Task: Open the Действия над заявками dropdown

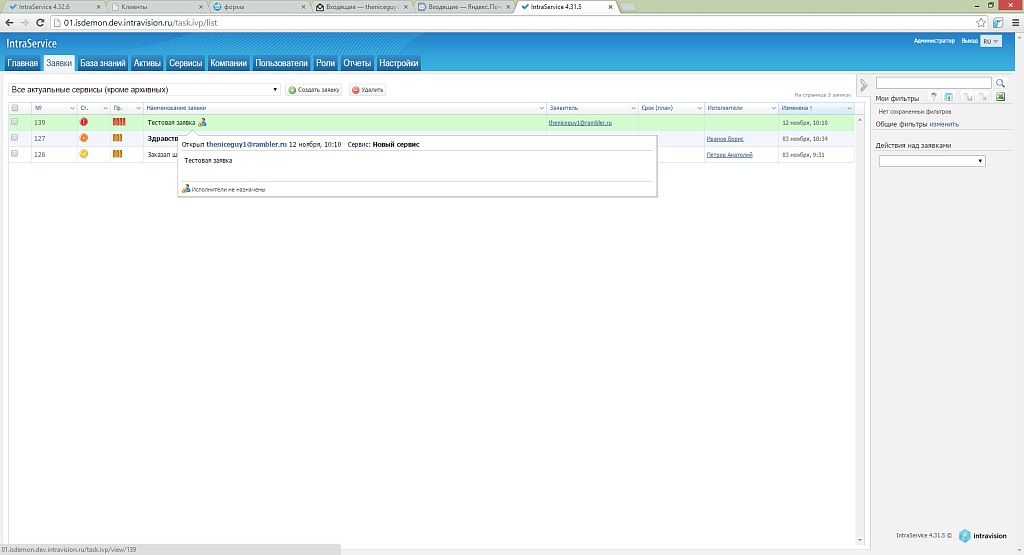Action: coord(932,161)
